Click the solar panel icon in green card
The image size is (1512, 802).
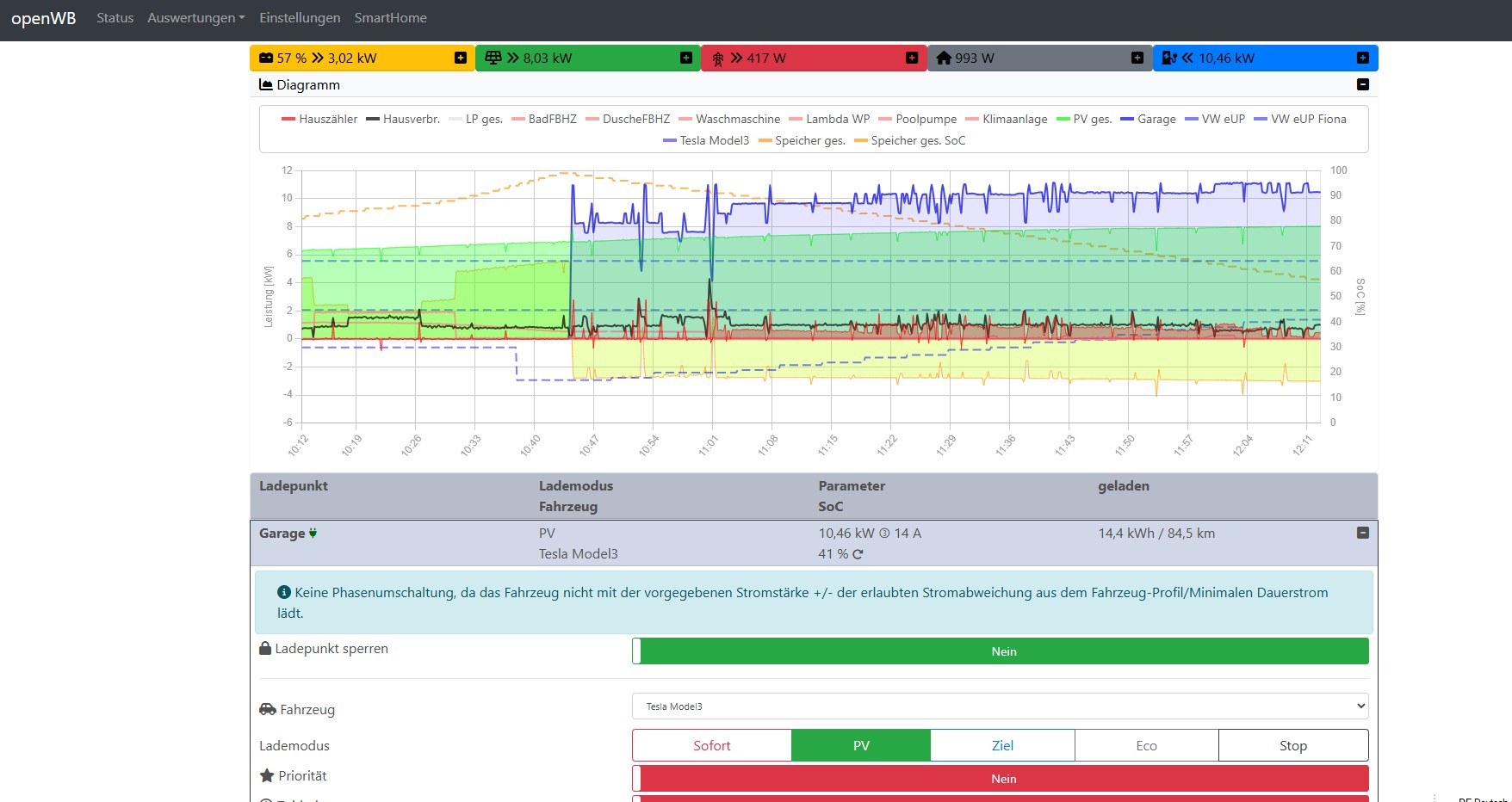coord(493,58)
